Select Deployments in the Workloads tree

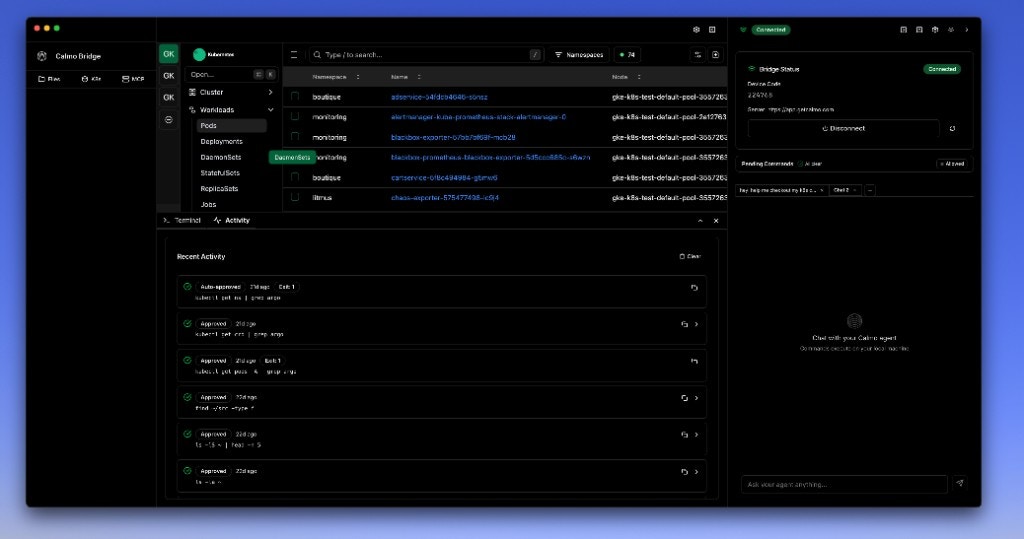221,142
